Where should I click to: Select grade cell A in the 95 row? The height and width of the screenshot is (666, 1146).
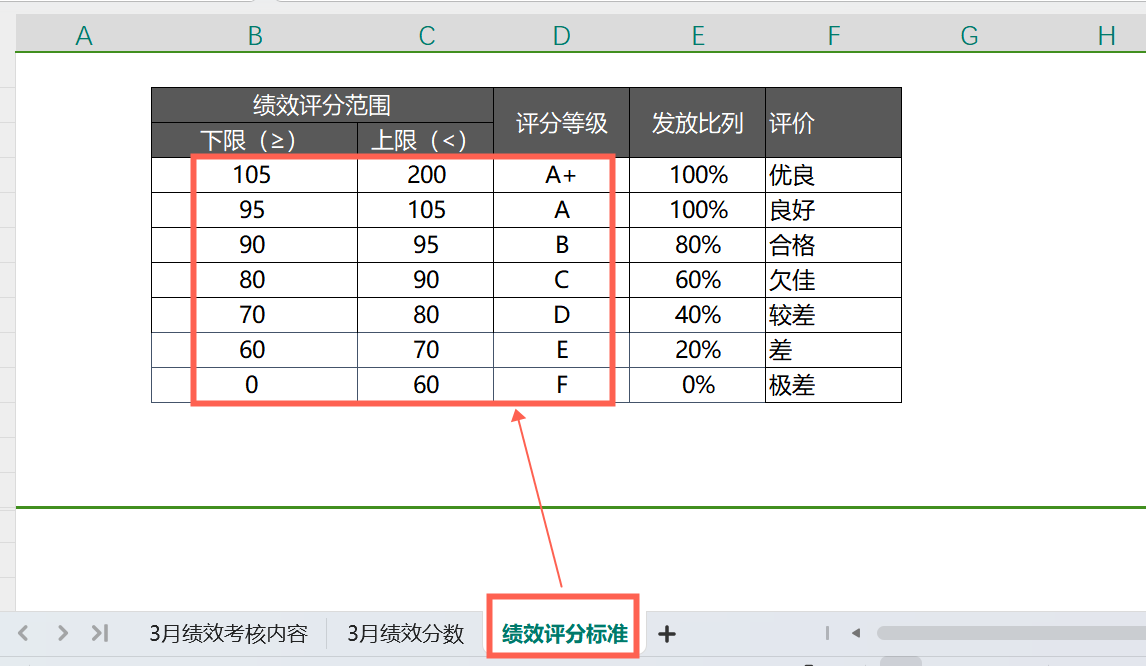(561, 210)
